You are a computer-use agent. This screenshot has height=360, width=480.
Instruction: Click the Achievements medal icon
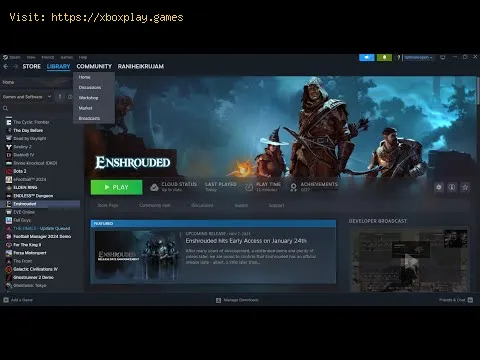pos(293,187)
